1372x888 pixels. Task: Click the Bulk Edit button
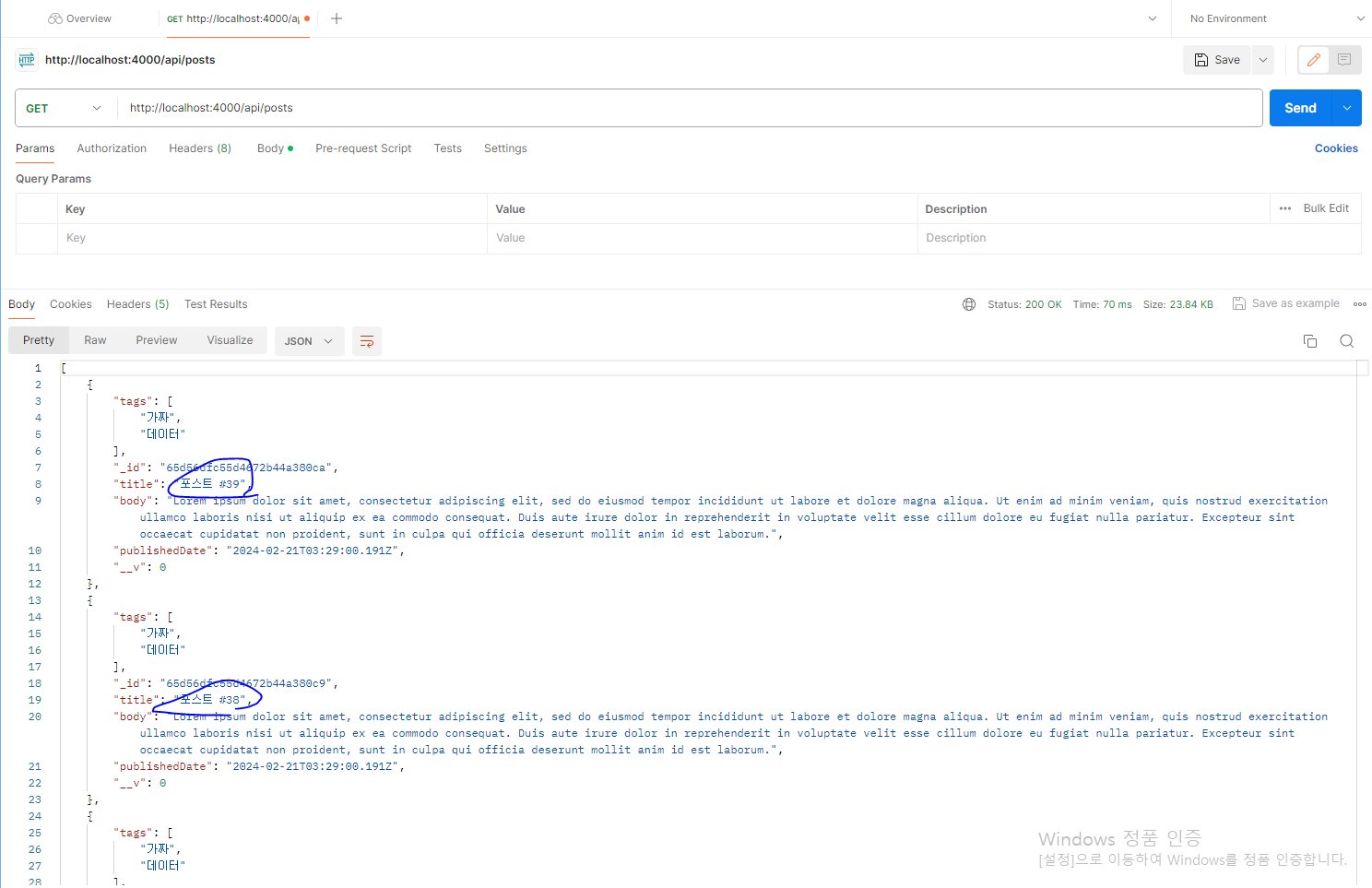pos(1326,208)
